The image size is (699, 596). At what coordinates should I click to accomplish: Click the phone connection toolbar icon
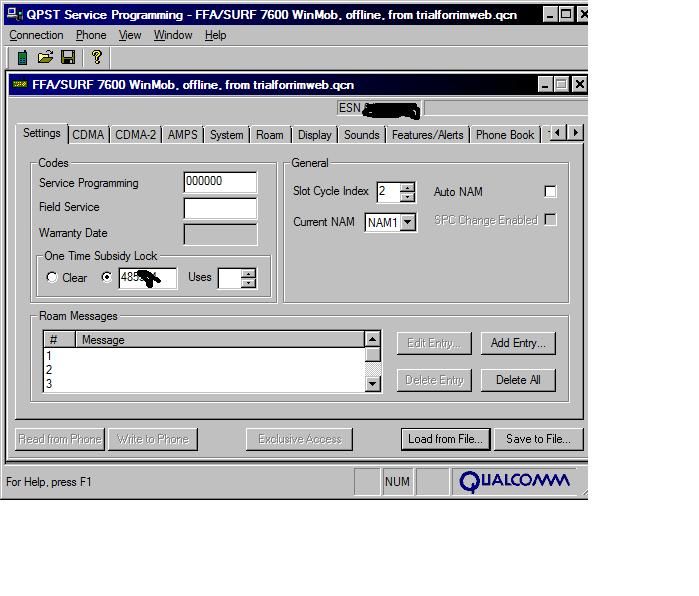click(x=22, y=58)
